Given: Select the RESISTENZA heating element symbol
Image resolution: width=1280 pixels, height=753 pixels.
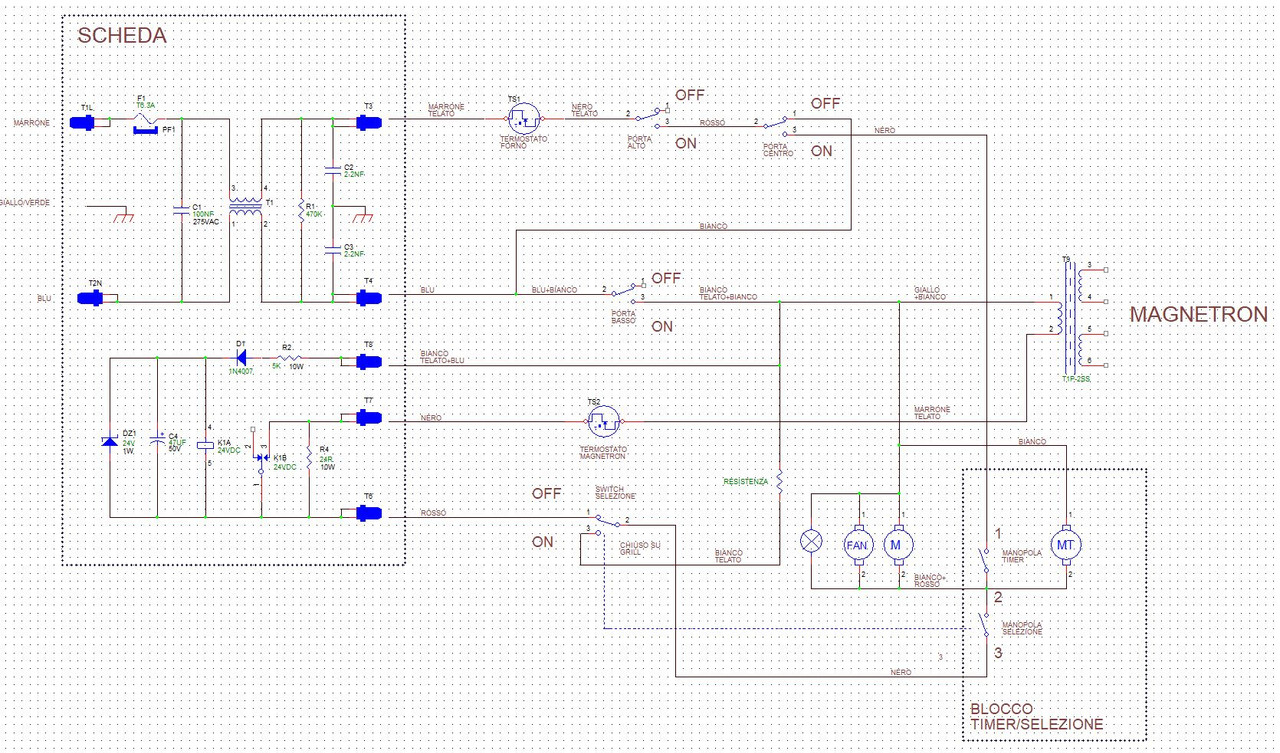Looking at the screenshot, I should click(779, 482).
